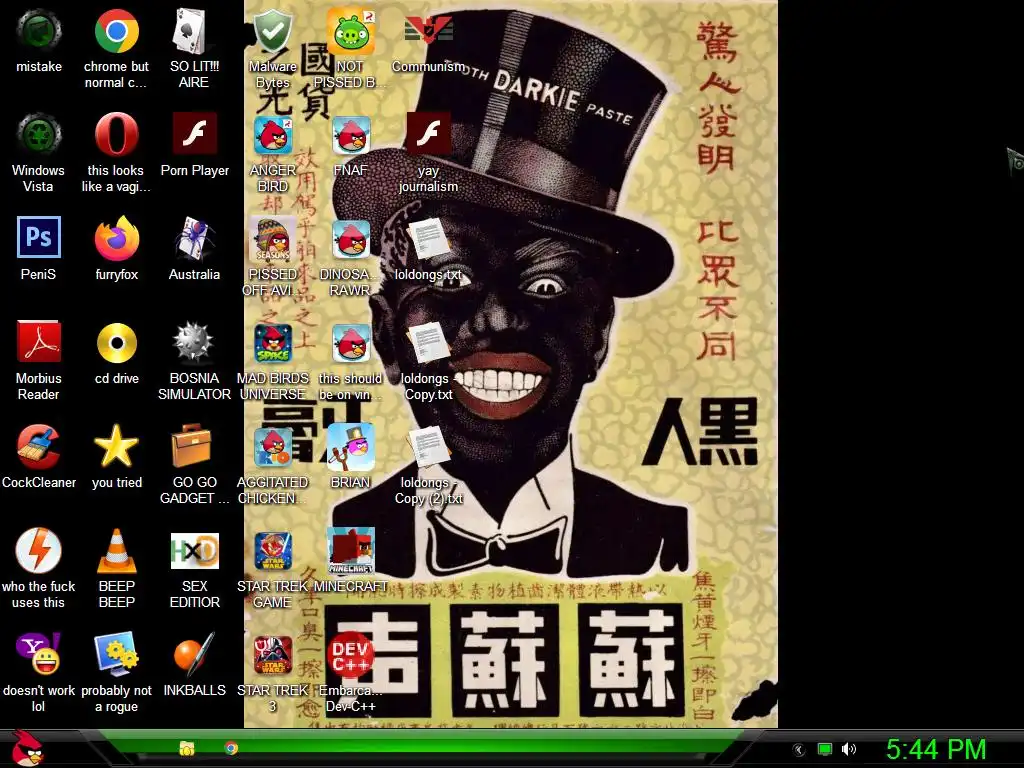
Task: Open Flash icon labeled 'yay journalism'
Action: point(428,135)
